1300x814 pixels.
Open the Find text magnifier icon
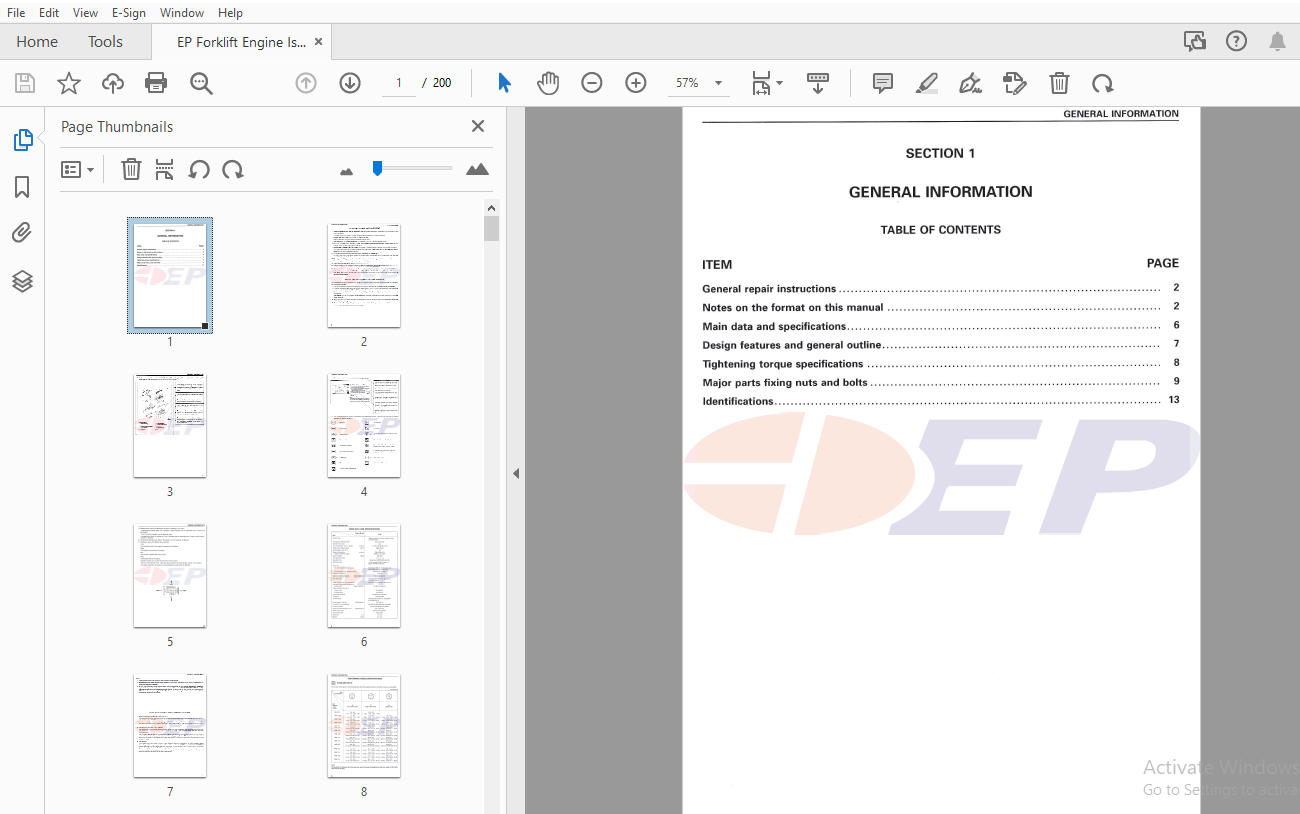pos(201,83)
